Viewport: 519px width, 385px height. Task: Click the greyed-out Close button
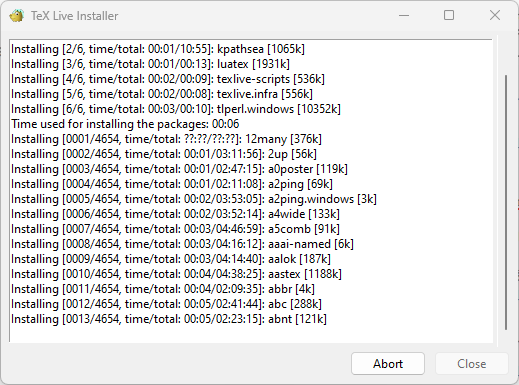tap(472, 364)
